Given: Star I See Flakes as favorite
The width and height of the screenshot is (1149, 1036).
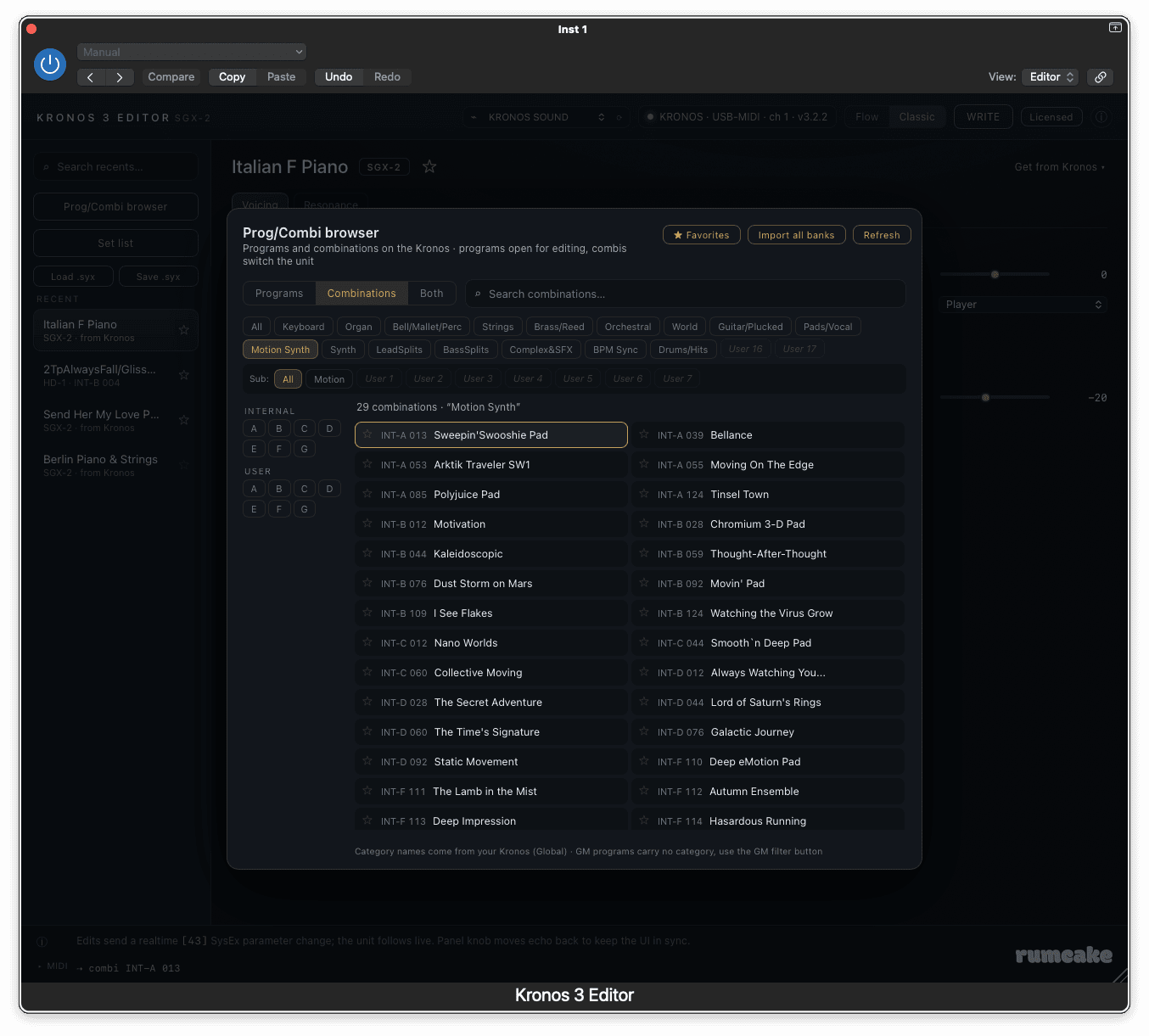Looking at the screenshot, I should 367,613.
